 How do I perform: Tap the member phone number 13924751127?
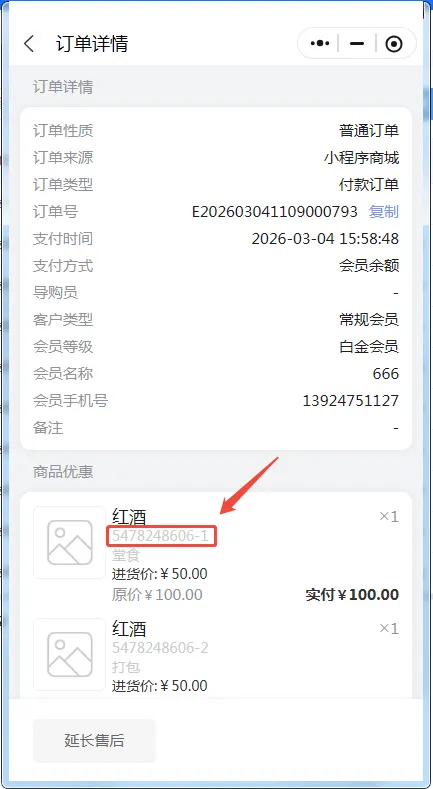351,401
